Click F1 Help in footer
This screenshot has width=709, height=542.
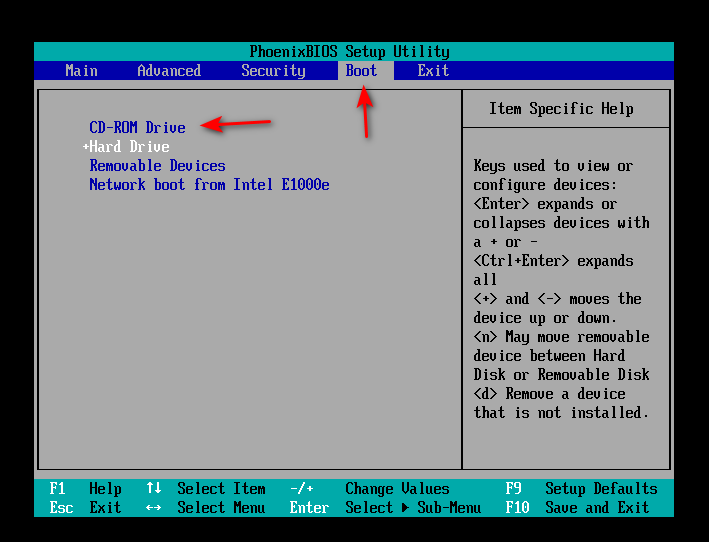point(85,488)
